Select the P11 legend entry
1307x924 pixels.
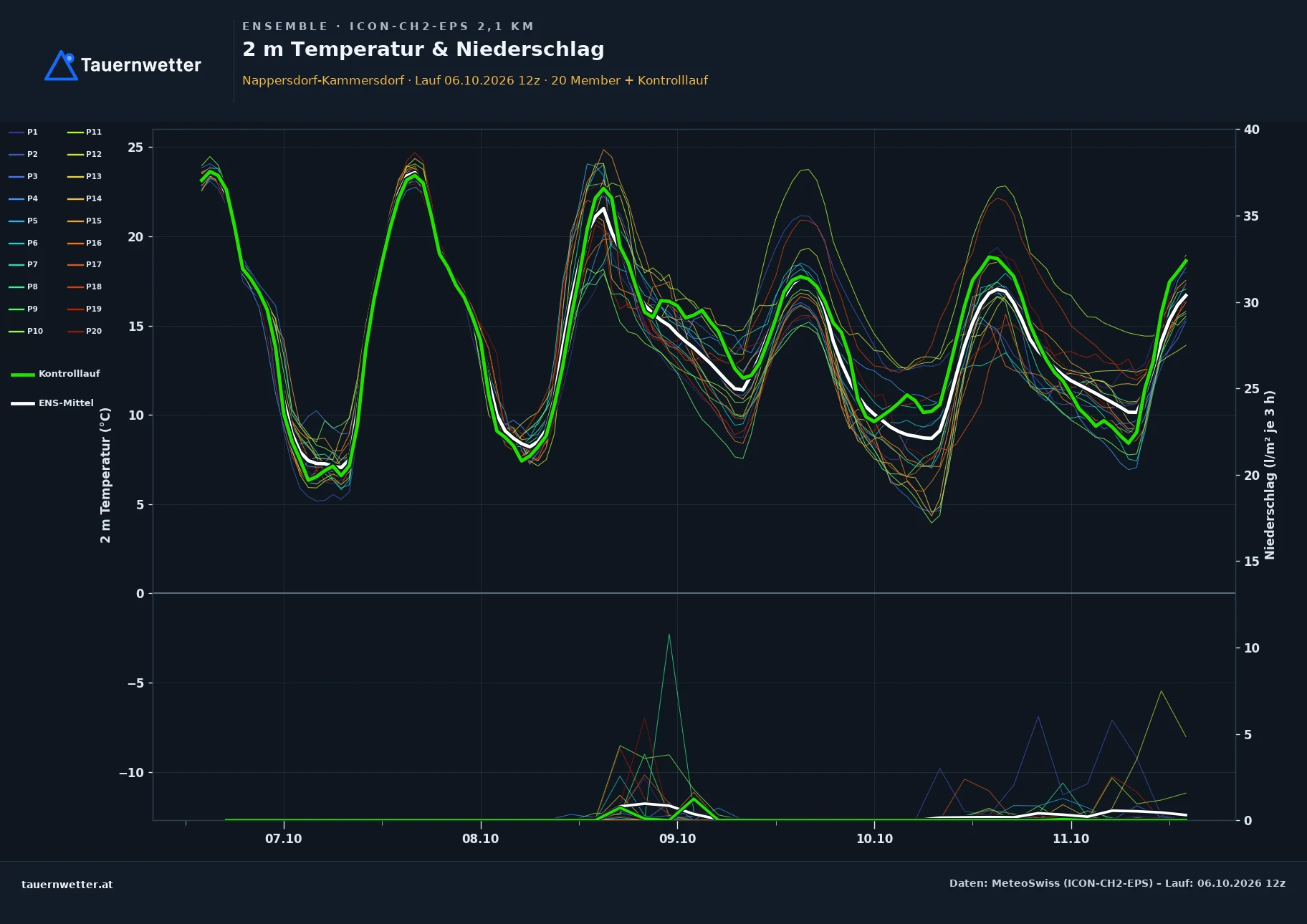(85, 132)
